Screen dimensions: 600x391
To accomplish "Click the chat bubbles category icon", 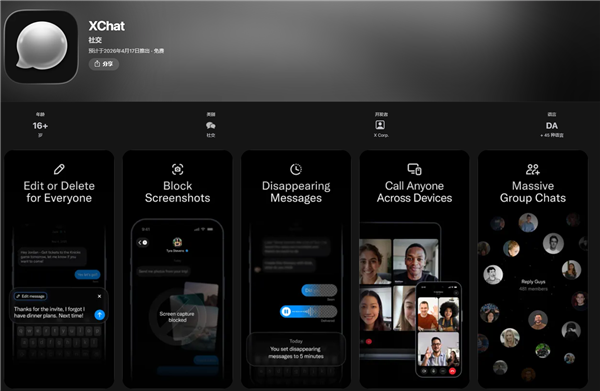I will pyautogui.click(x=210, y=125).
